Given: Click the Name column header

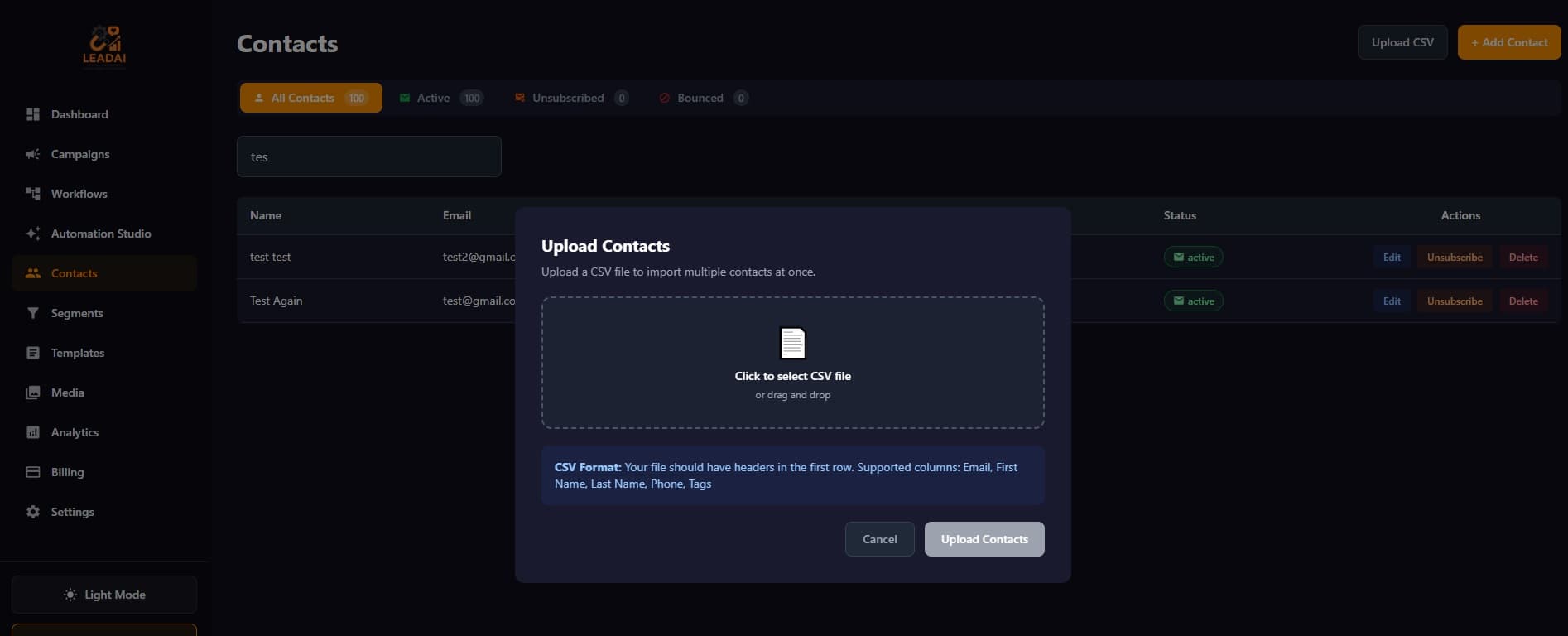Looking at the screenshot, I should click(x=266, y=215).
